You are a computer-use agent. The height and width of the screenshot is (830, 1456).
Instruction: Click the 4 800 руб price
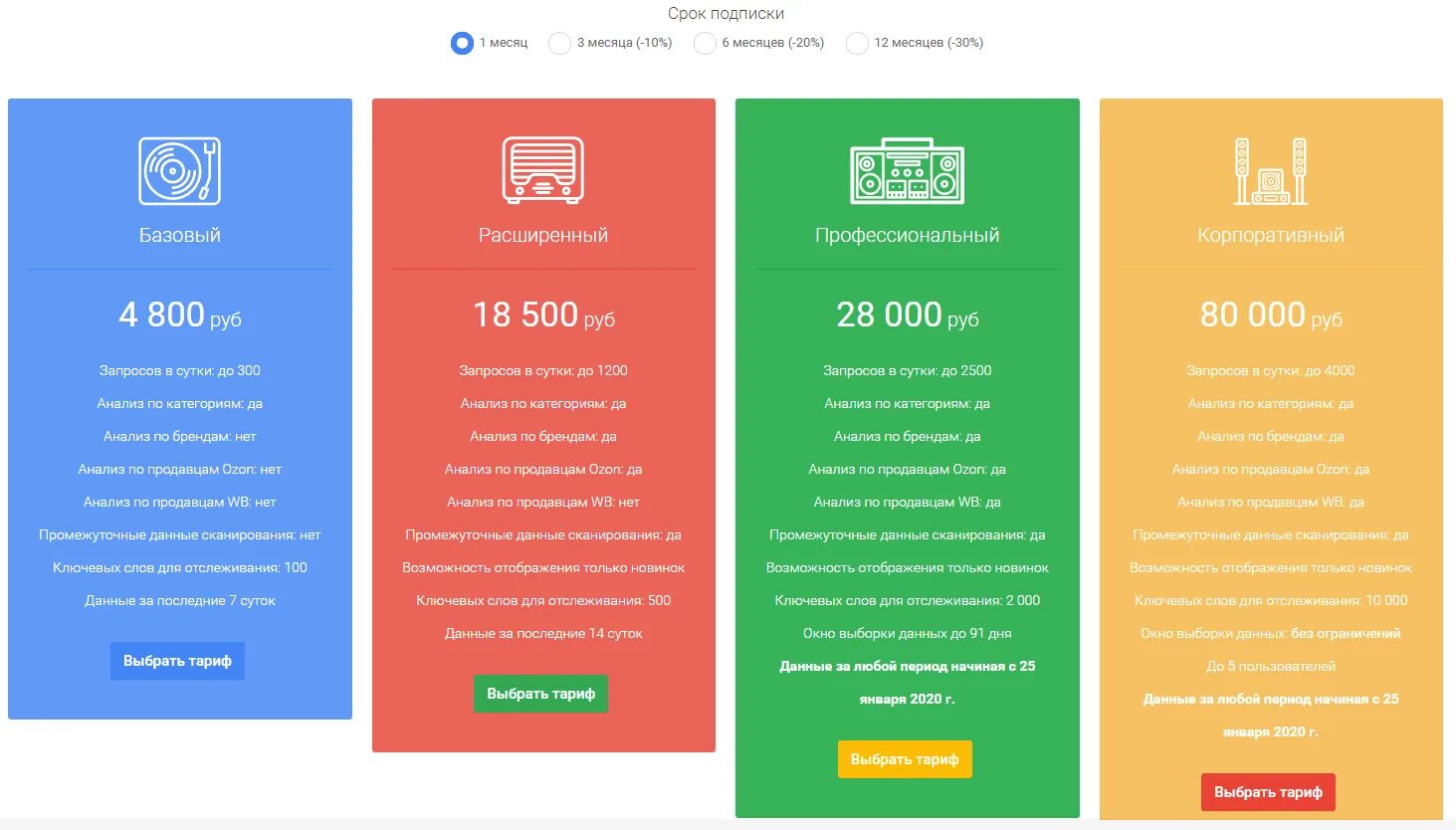click(180, 315)
